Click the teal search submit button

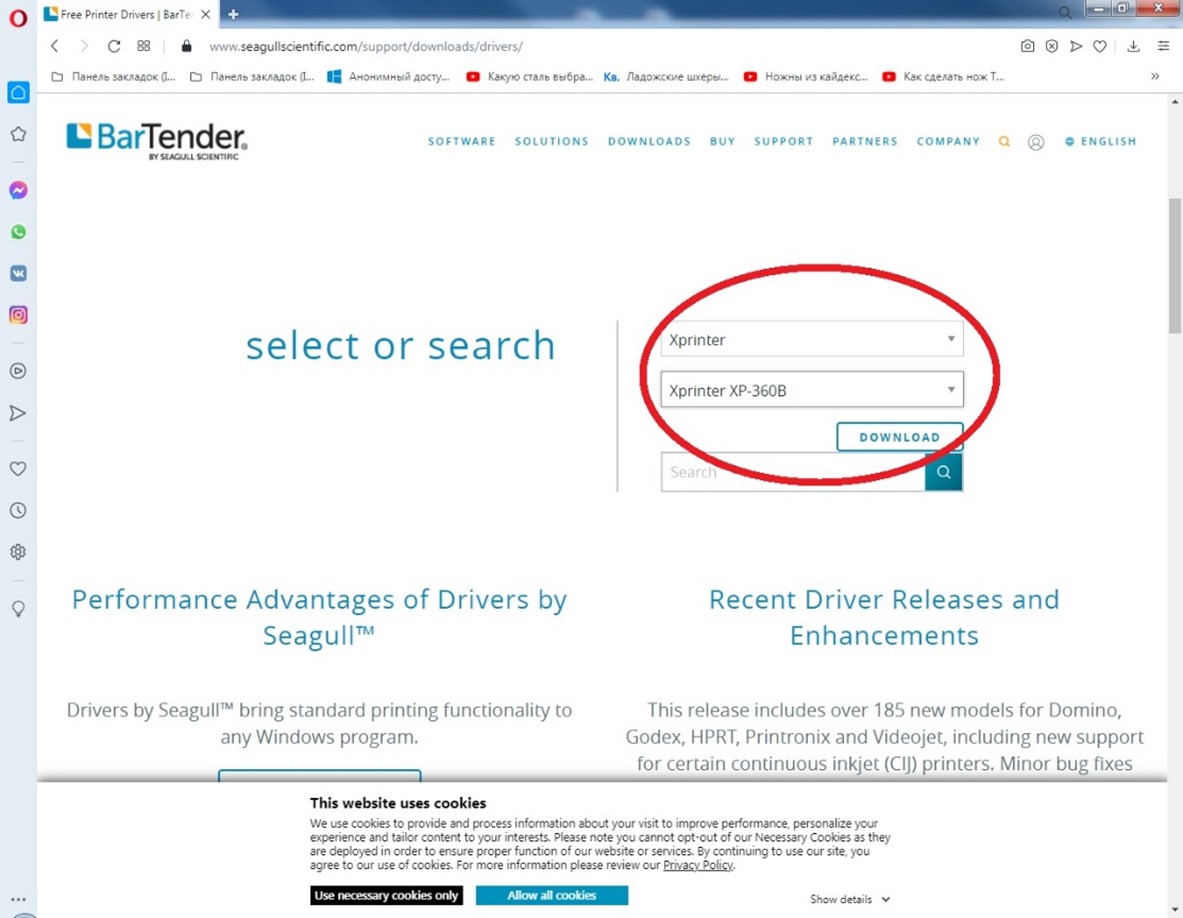click(944, 472)
